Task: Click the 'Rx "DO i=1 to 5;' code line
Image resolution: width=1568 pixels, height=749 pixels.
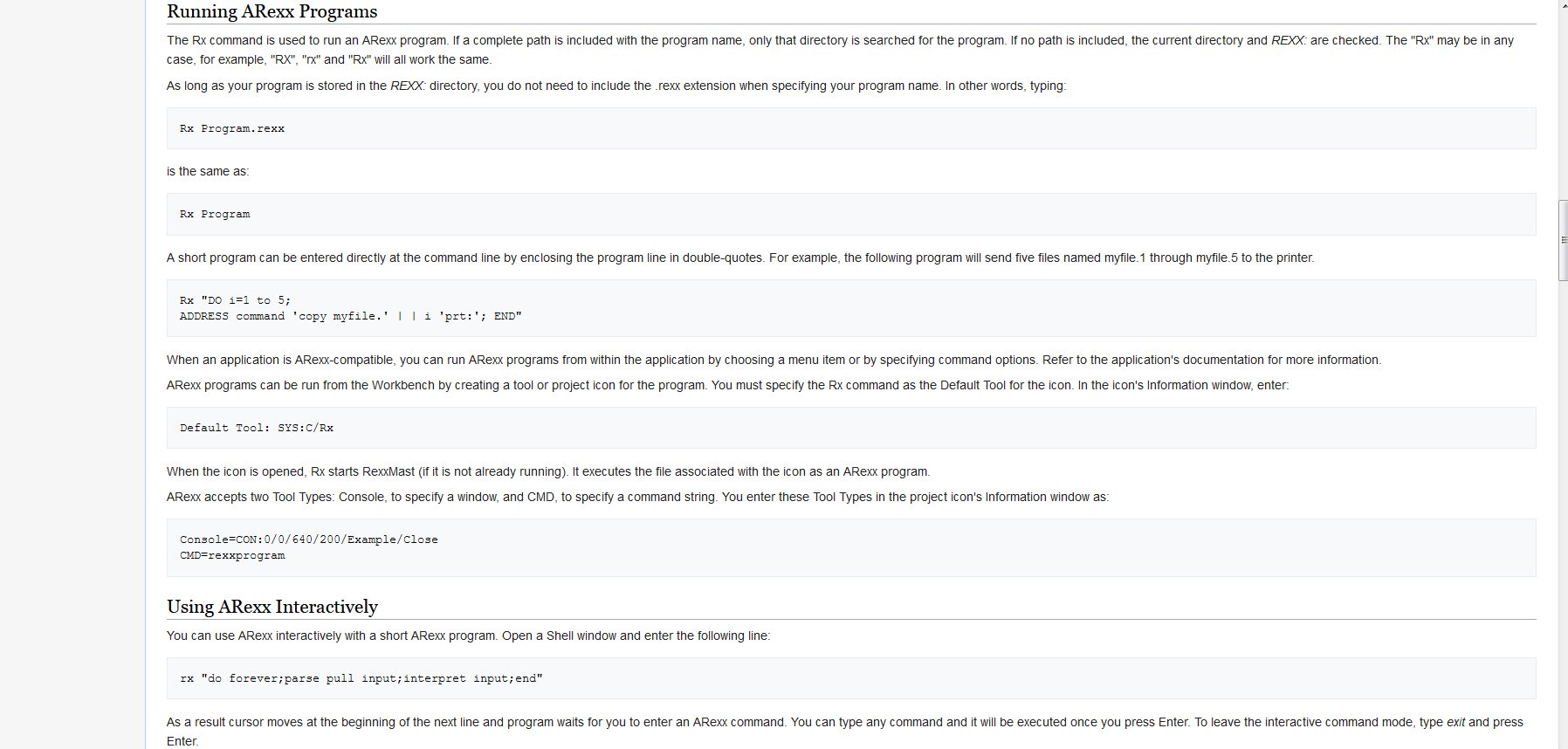Action: (x=236, y=300)
